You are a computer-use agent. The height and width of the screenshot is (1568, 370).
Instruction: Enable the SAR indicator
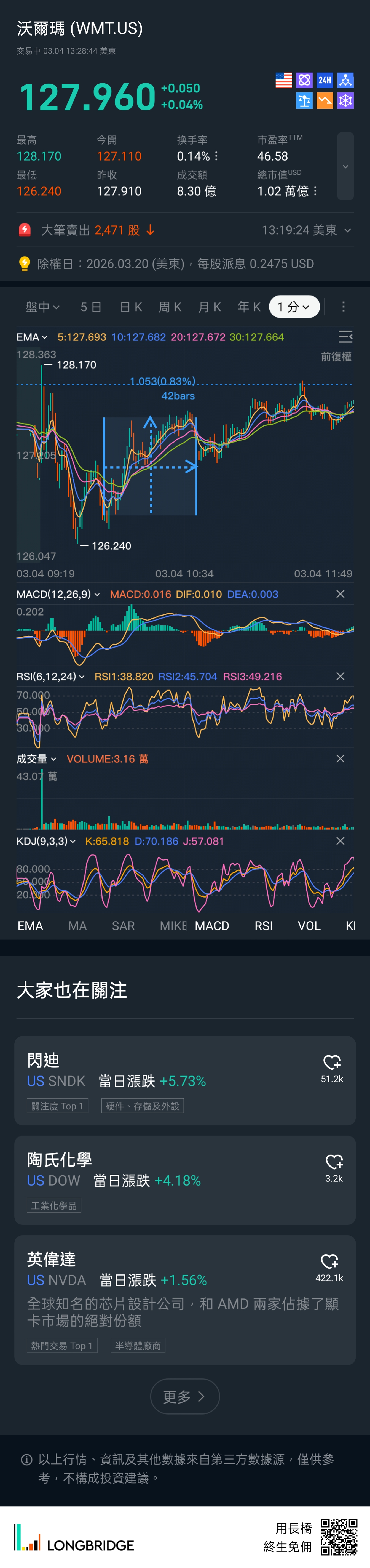123,926
